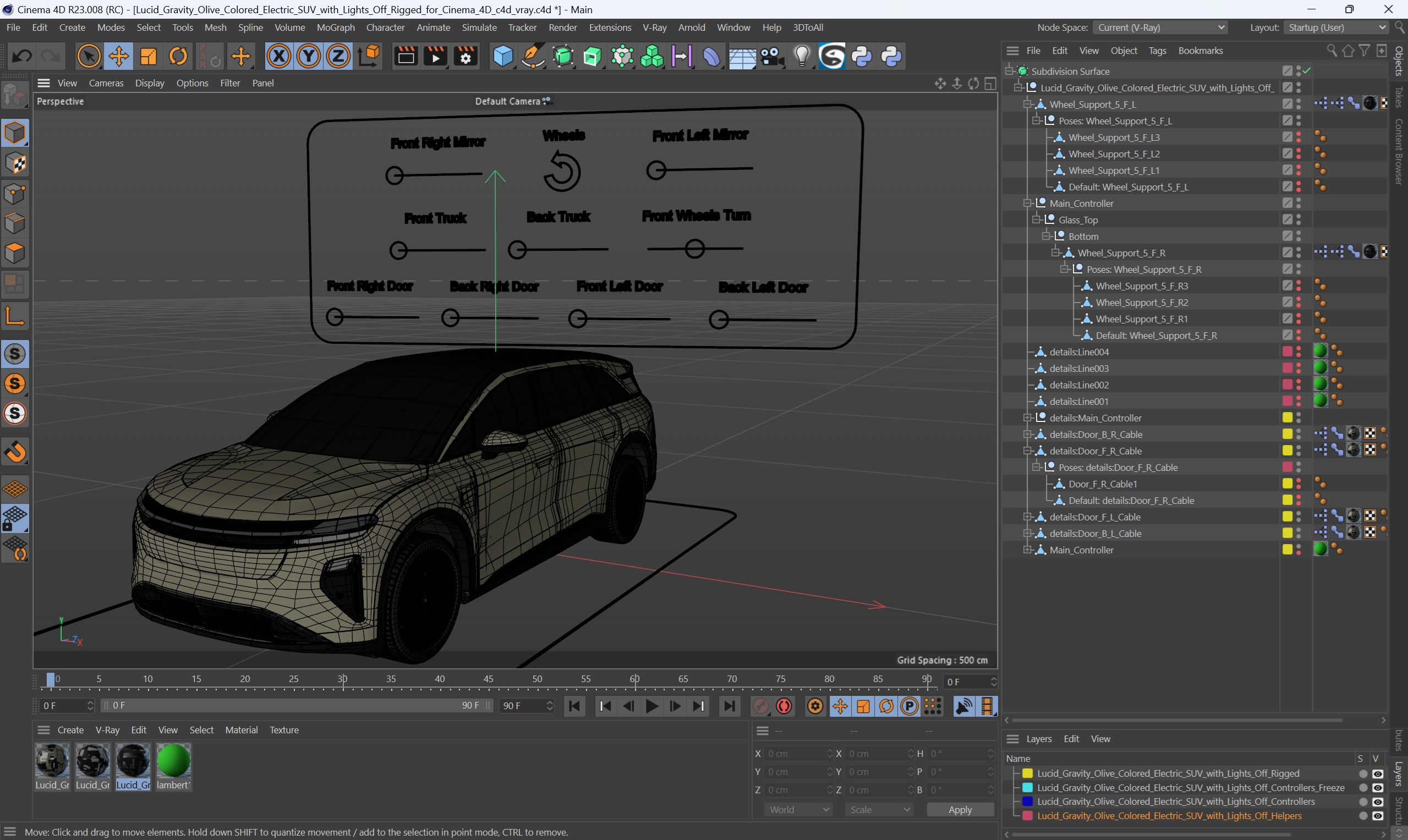Open the Layout Startup (User) dropdown
Screen dimensions: 1408x840
click(1336, 27)
